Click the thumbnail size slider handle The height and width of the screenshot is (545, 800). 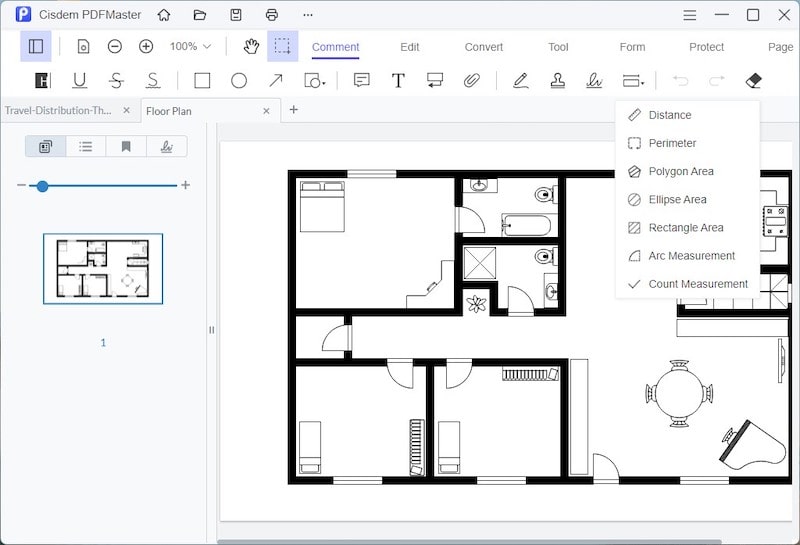point(42,185)
